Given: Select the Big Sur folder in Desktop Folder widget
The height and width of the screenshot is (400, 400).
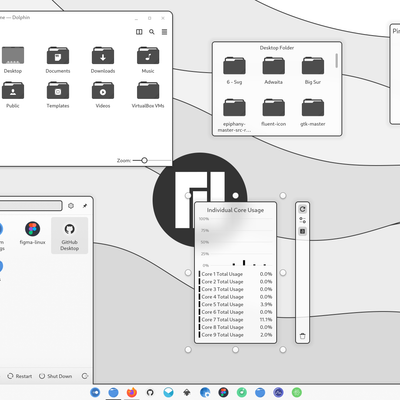Looking at the screenshot, I should [313, 71].
